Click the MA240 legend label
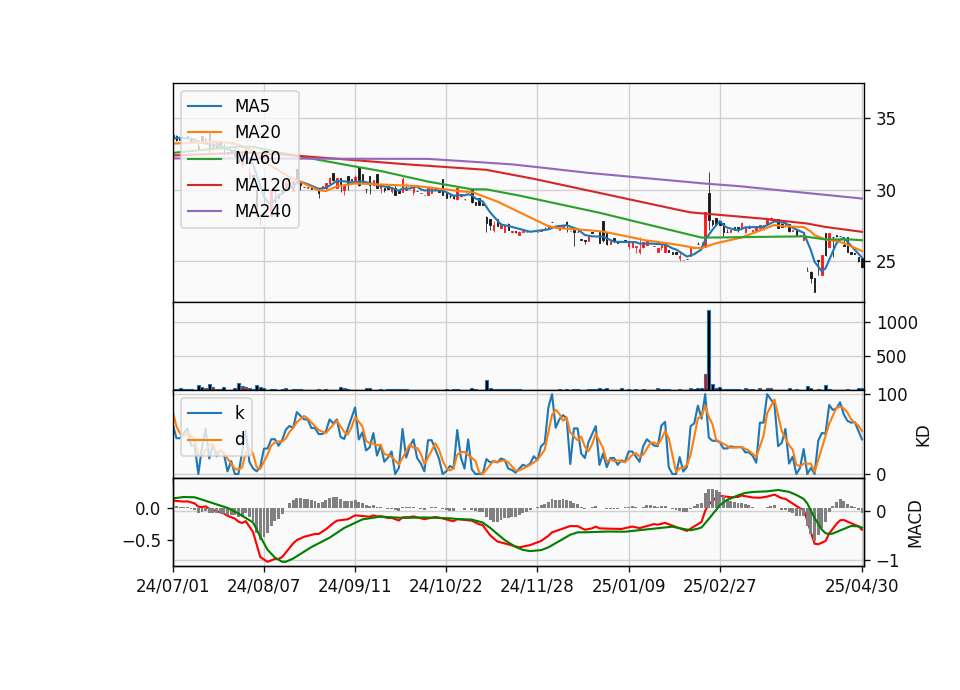The image size is (960, 690). tap(263, 211)
